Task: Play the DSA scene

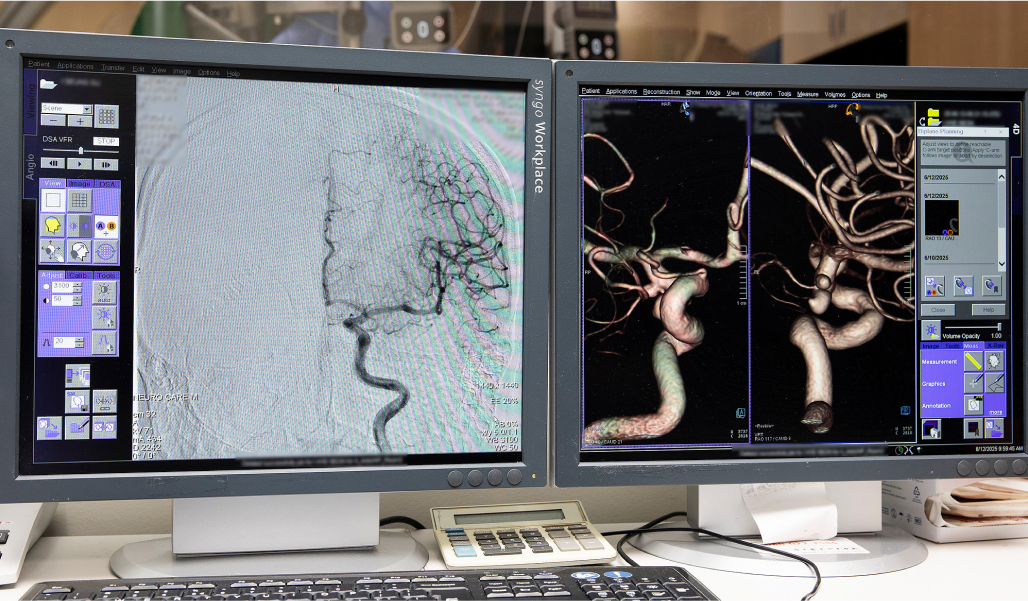Action: point(79,163)
